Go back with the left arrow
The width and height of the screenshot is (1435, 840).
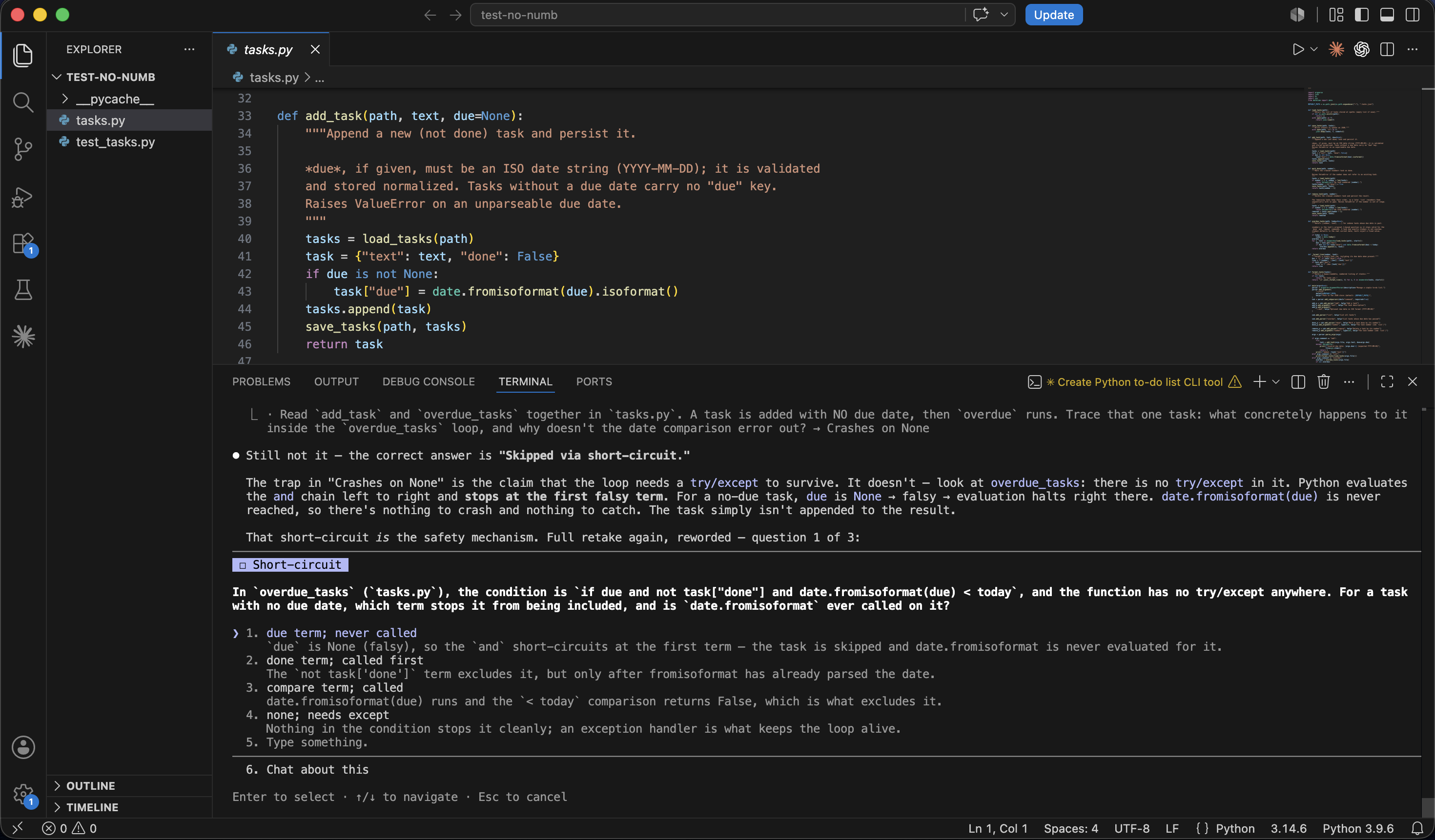point(430,15)
